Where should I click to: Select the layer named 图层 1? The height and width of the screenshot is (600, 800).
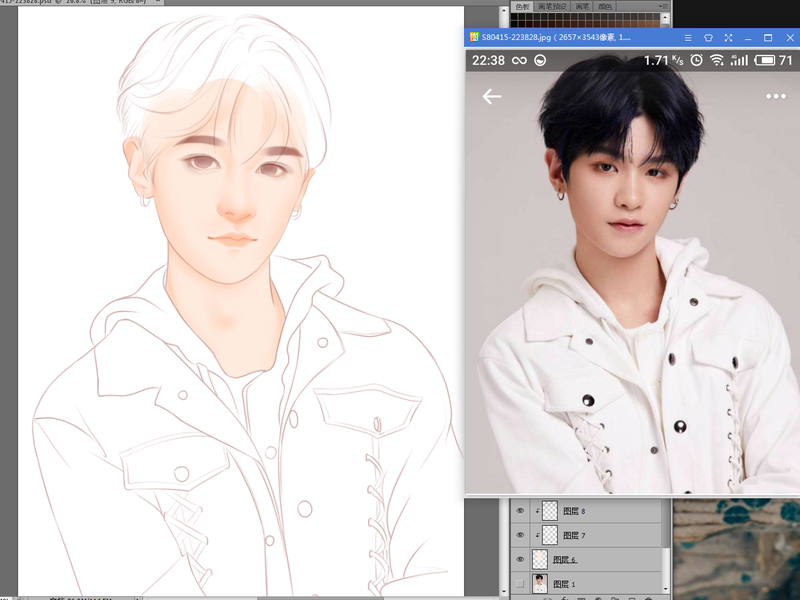(x=564, y=584)
